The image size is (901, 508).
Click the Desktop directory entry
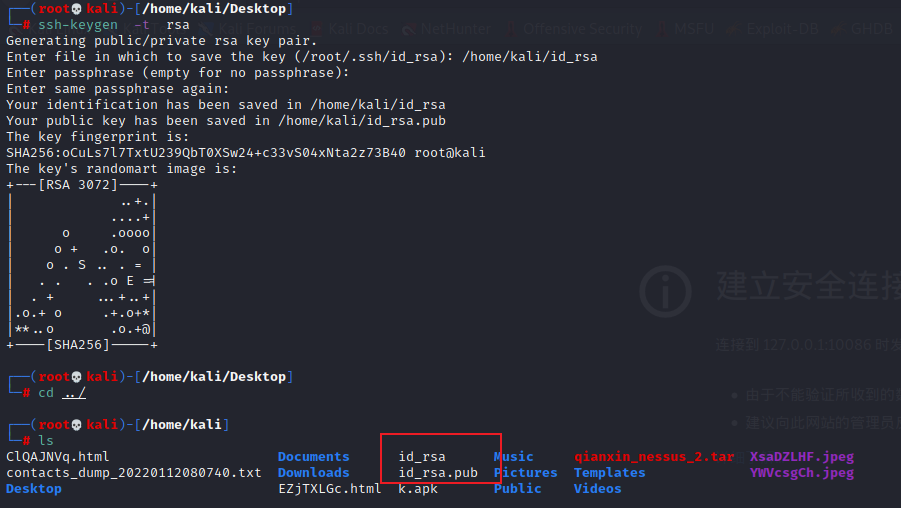point(33,489)
